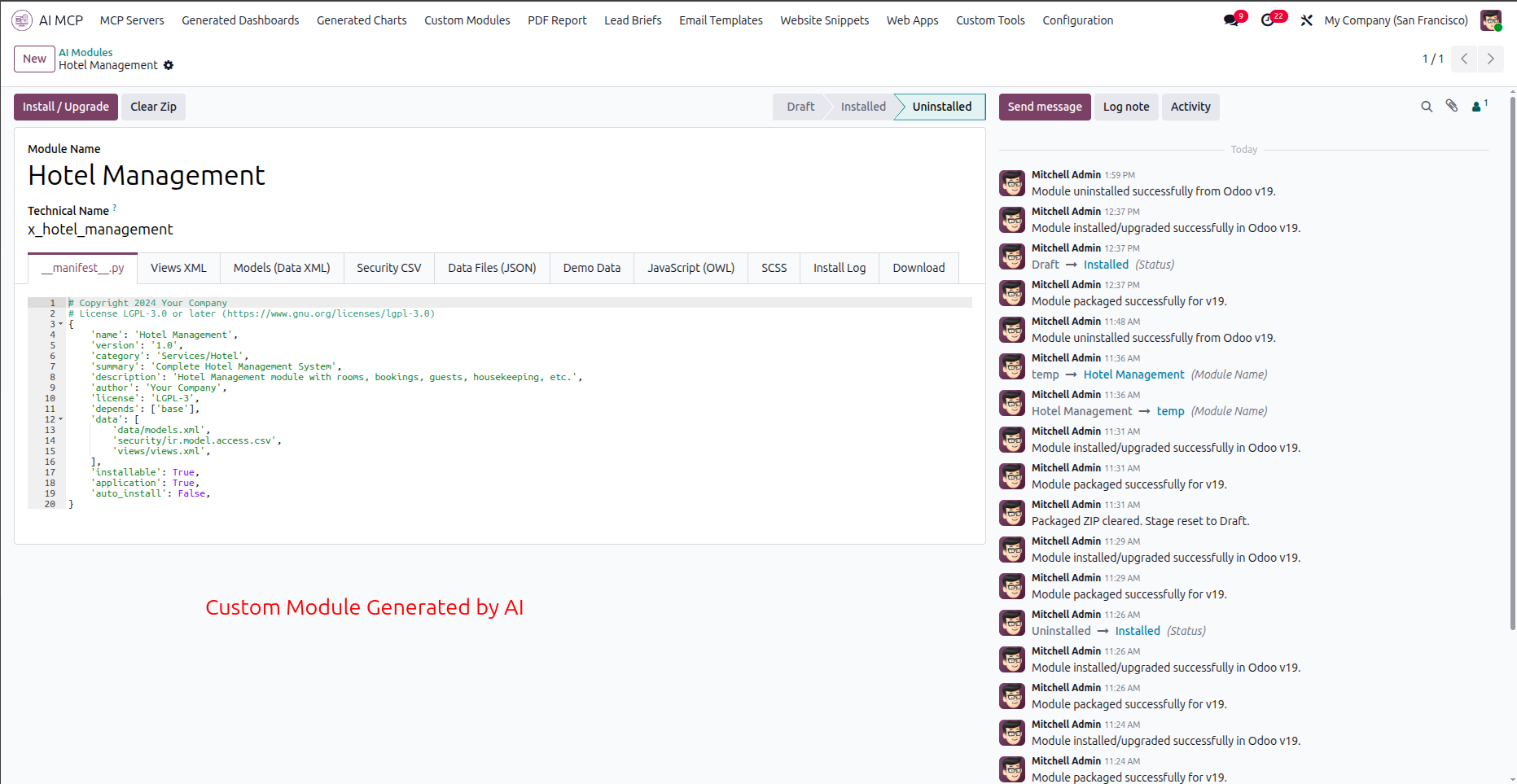Viewport: 1517px width, 784px height.
Task: Open the Lead Briefs menu
Action: tap(633, 20)
